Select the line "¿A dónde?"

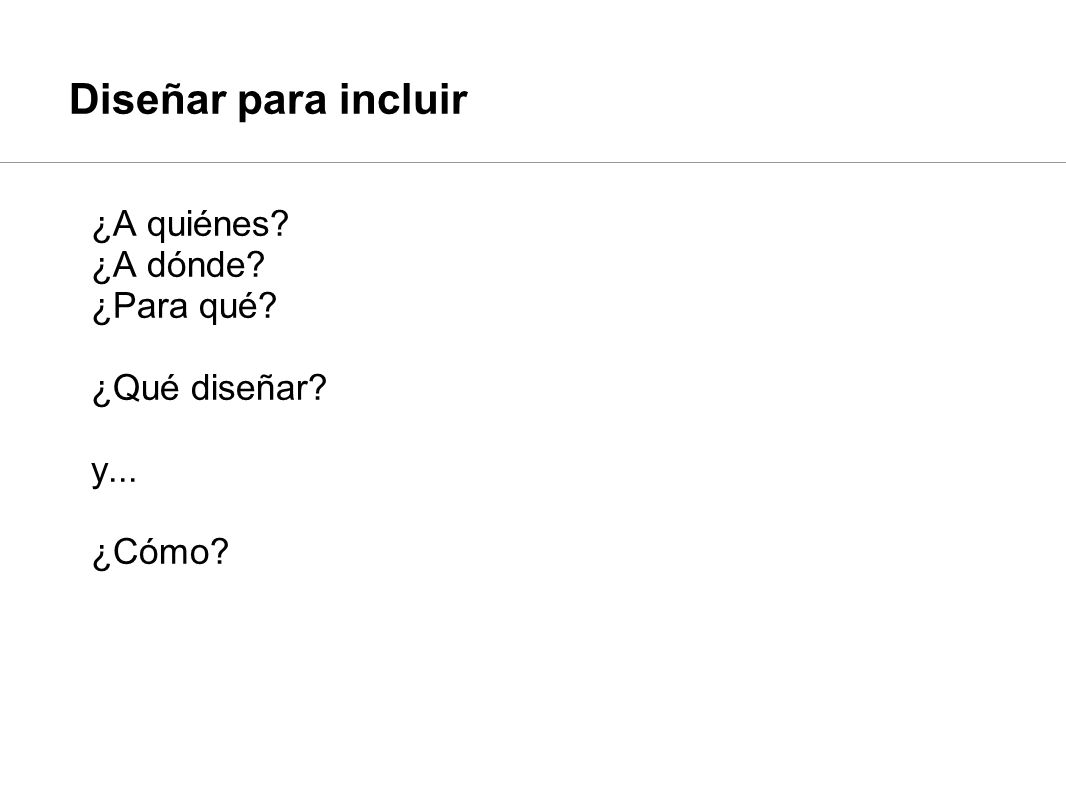(178, 266)
